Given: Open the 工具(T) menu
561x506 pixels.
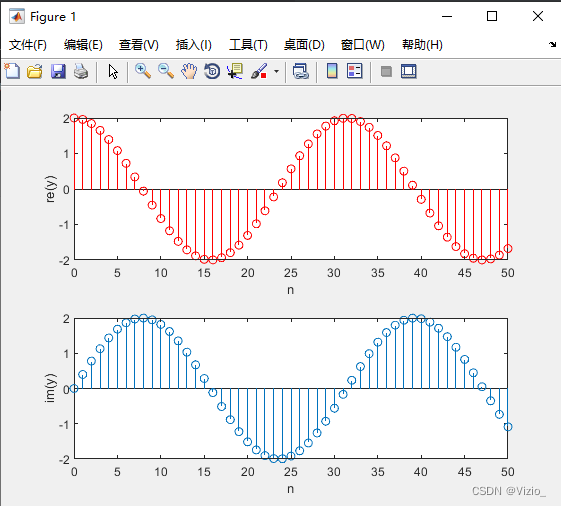Looking at the screenshot, I should pyautogui.click(x=248, y=45).
